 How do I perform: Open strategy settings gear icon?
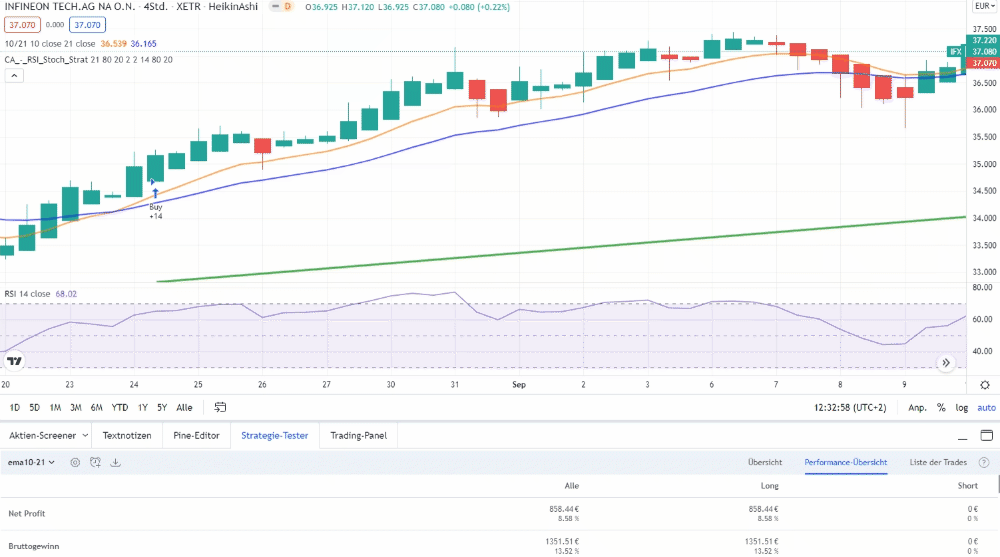(75, 463)
